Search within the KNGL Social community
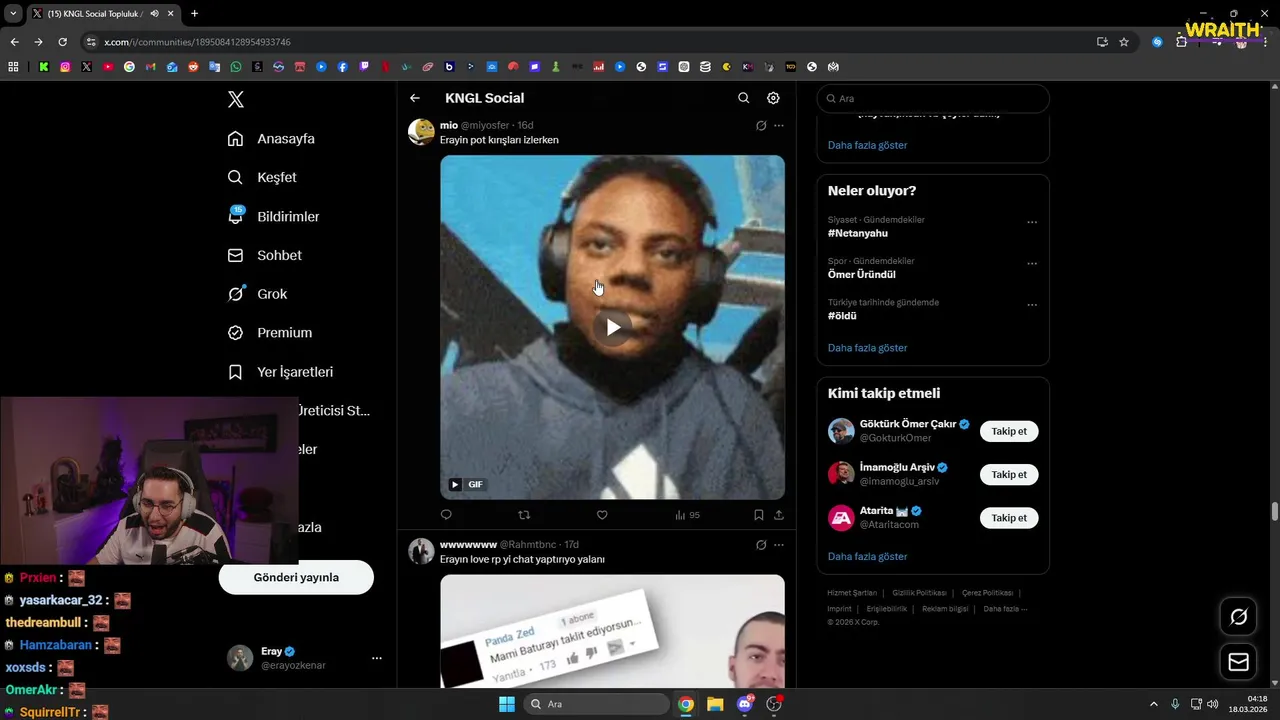The width and height of the screenshot is (1280, 720). tap(743, 98)
